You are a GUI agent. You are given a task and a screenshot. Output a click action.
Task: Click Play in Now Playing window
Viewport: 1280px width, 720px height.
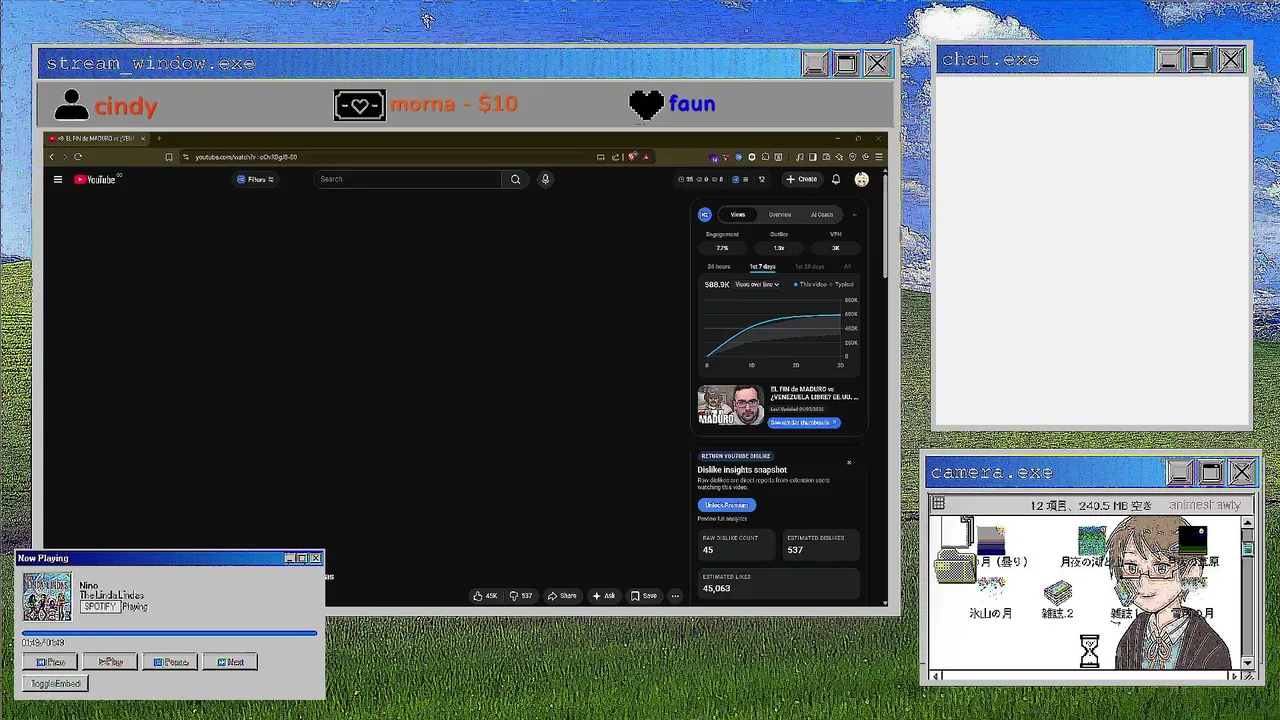110,662
